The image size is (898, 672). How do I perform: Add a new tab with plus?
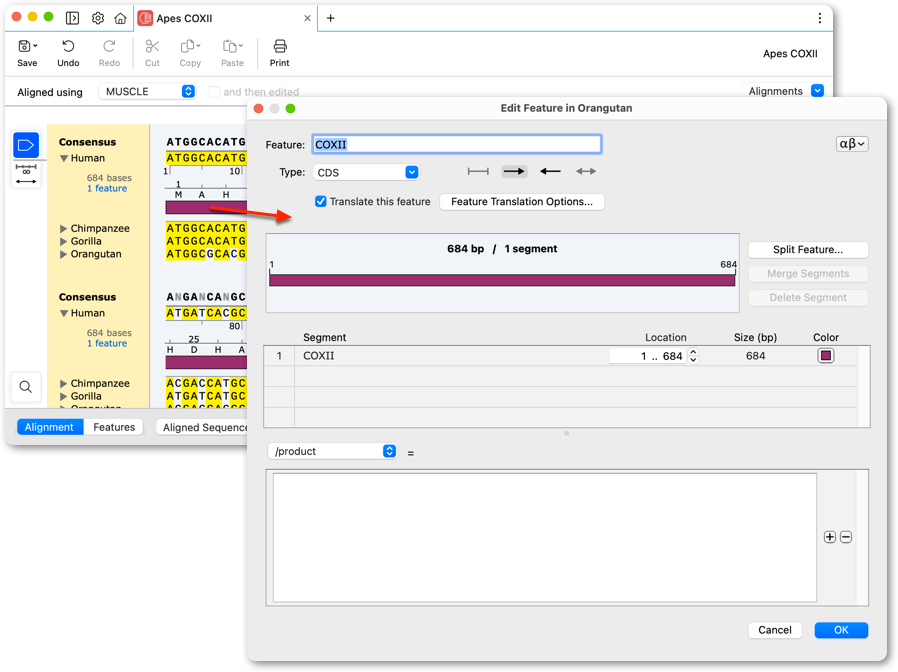pyautogui.click(x=330, y=18)
